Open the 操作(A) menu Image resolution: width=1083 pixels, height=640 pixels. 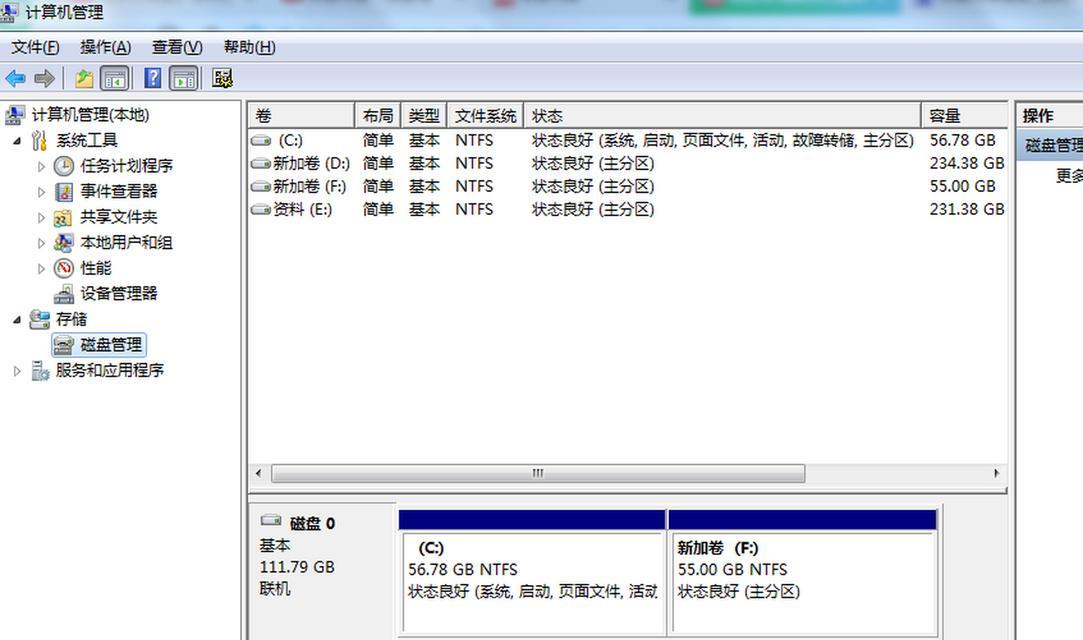coord(105,48)
